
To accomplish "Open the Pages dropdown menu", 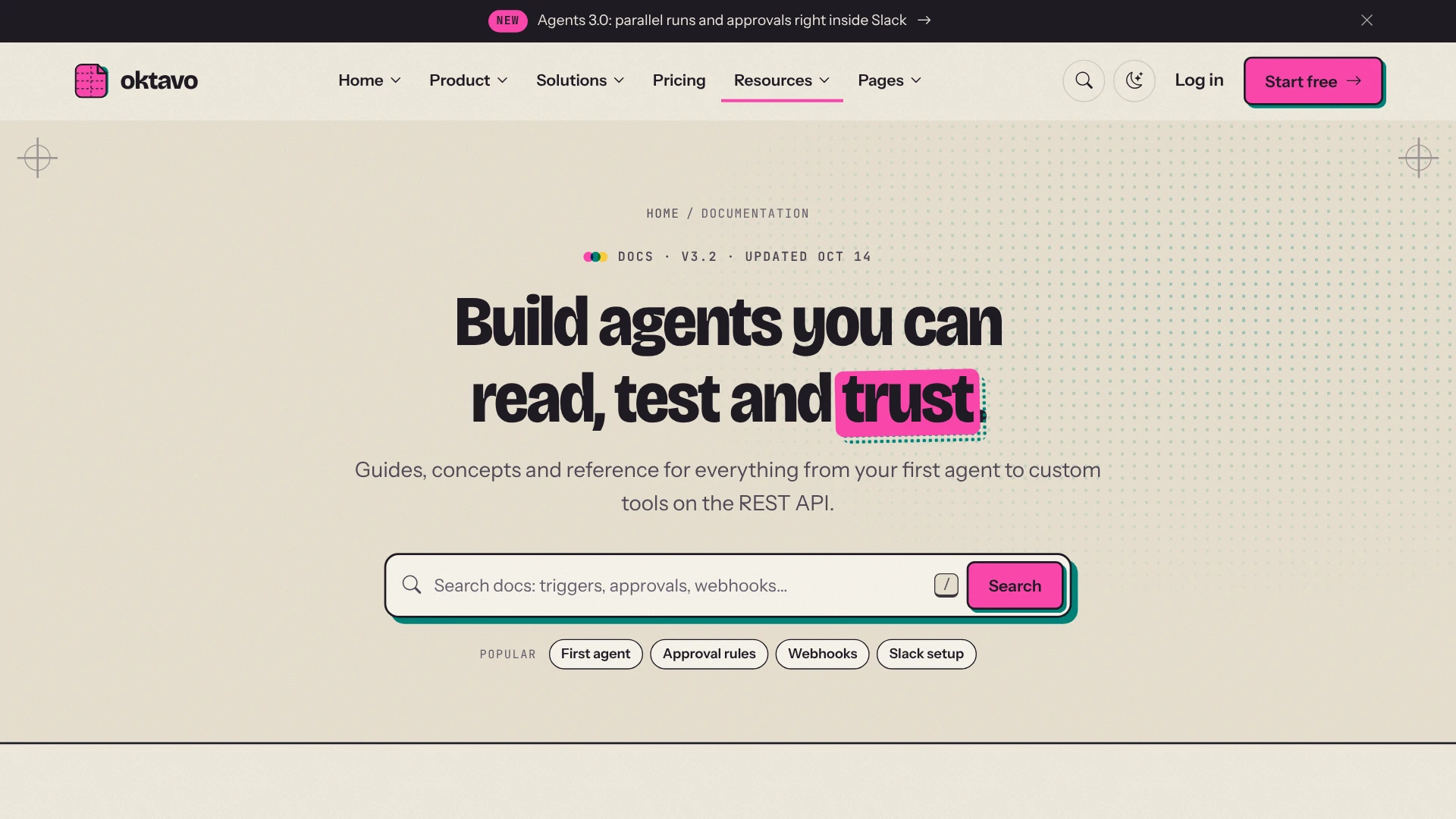I will 890,80.
